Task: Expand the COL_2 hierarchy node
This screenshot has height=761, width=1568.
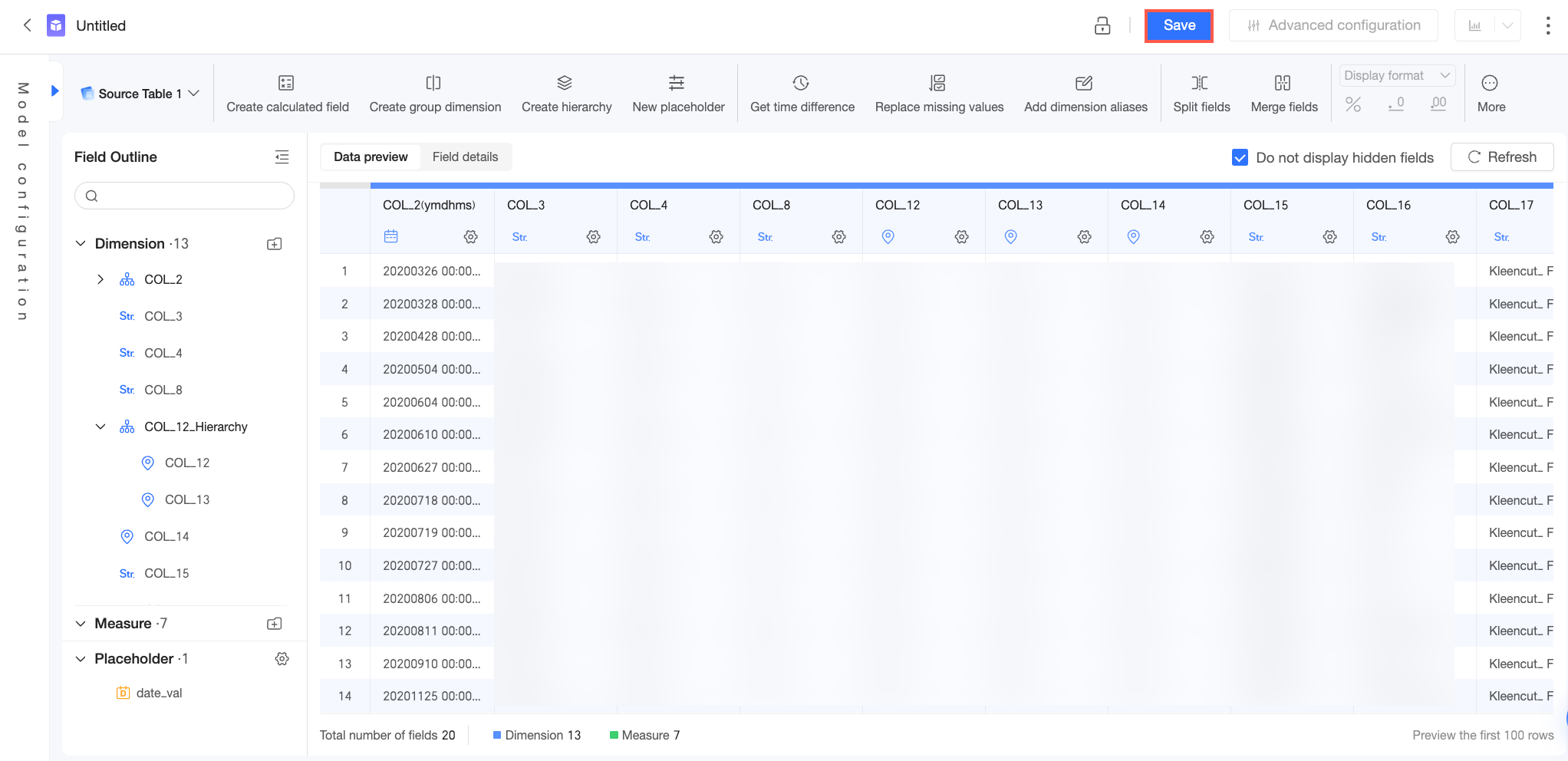Action: 100,279
